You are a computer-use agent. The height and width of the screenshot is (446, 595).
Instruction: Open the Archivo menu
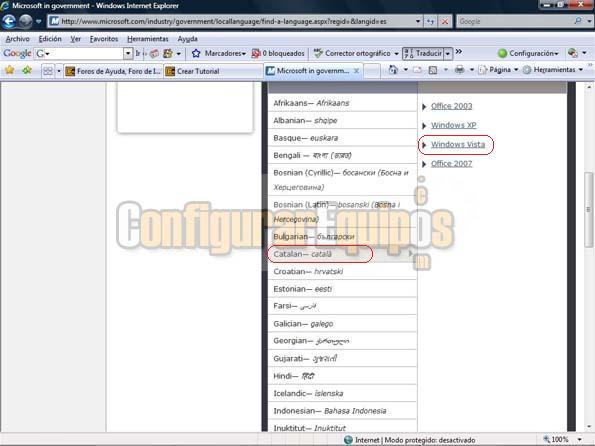tap(17, 39)
